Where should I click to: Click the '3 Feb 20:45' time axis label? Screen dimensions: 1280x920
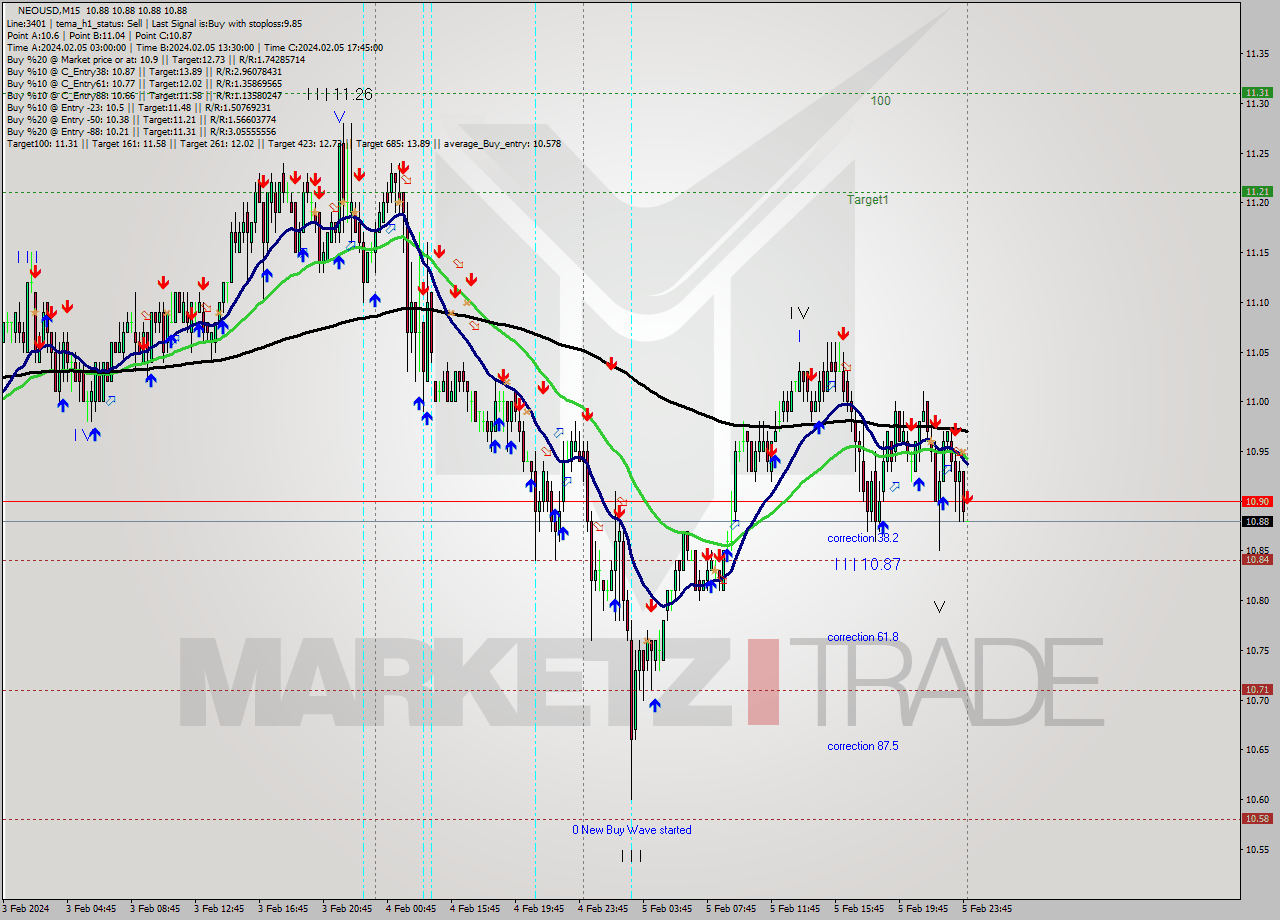point(347,909)
